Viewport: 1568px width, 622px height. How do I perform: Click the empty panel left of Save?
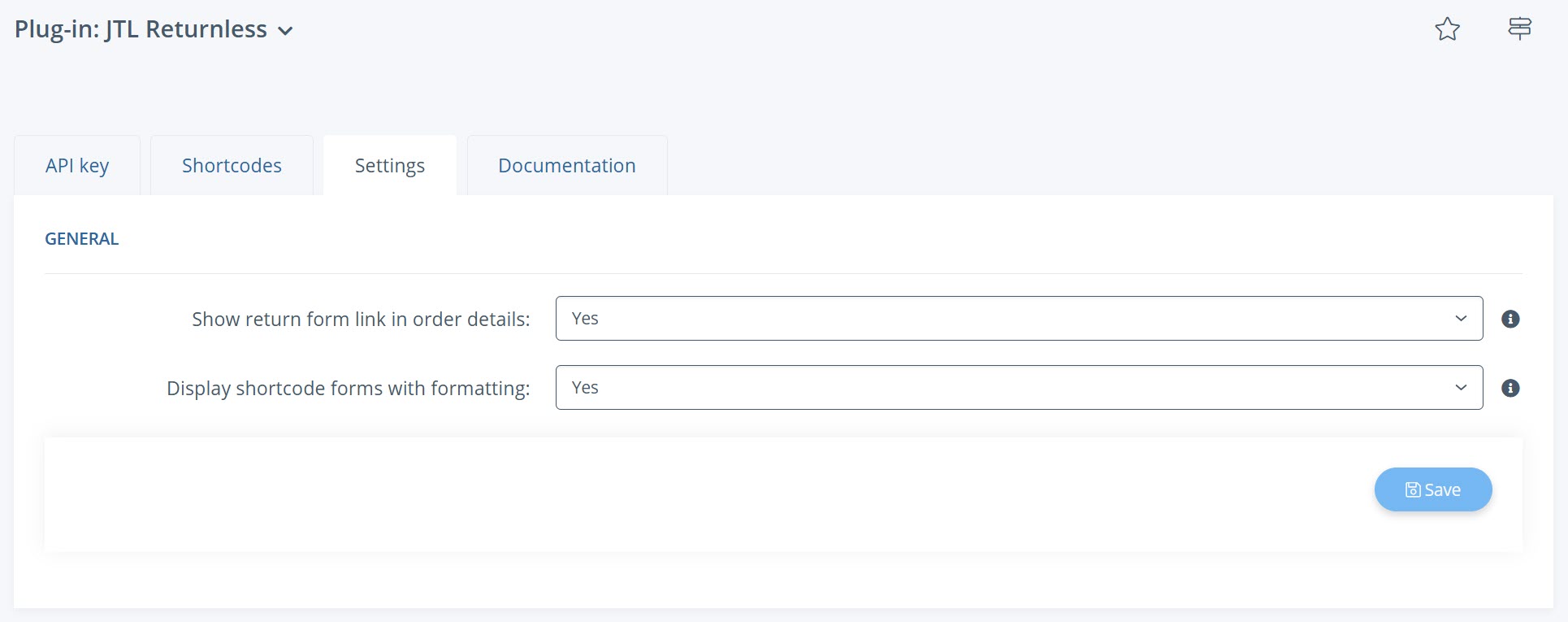pyautogui.click(x=650, y=494)
